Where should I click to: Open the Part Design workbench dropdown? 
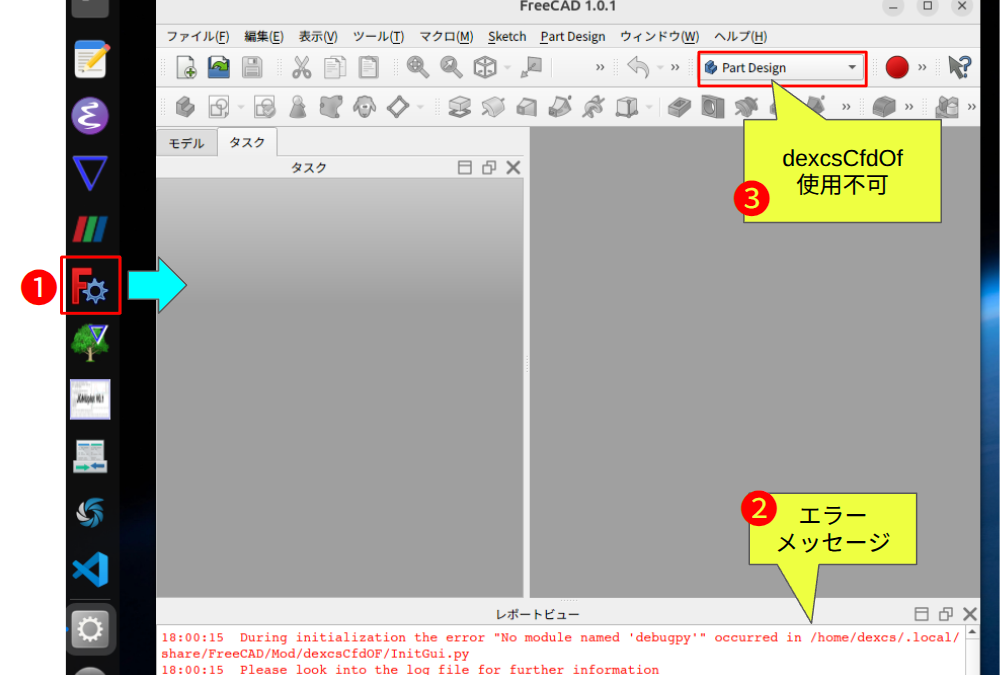click(781, 68)
